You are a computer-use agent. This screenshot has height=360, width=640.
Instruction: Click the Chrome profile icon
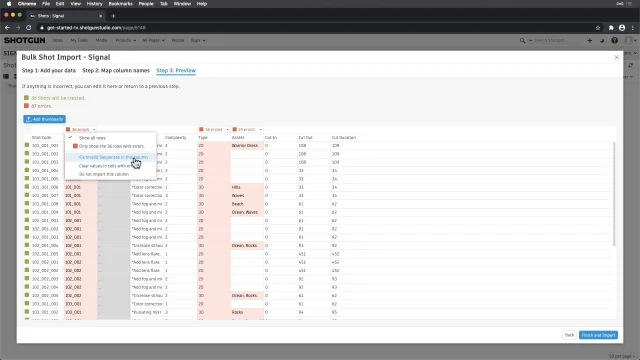[622, 28]
